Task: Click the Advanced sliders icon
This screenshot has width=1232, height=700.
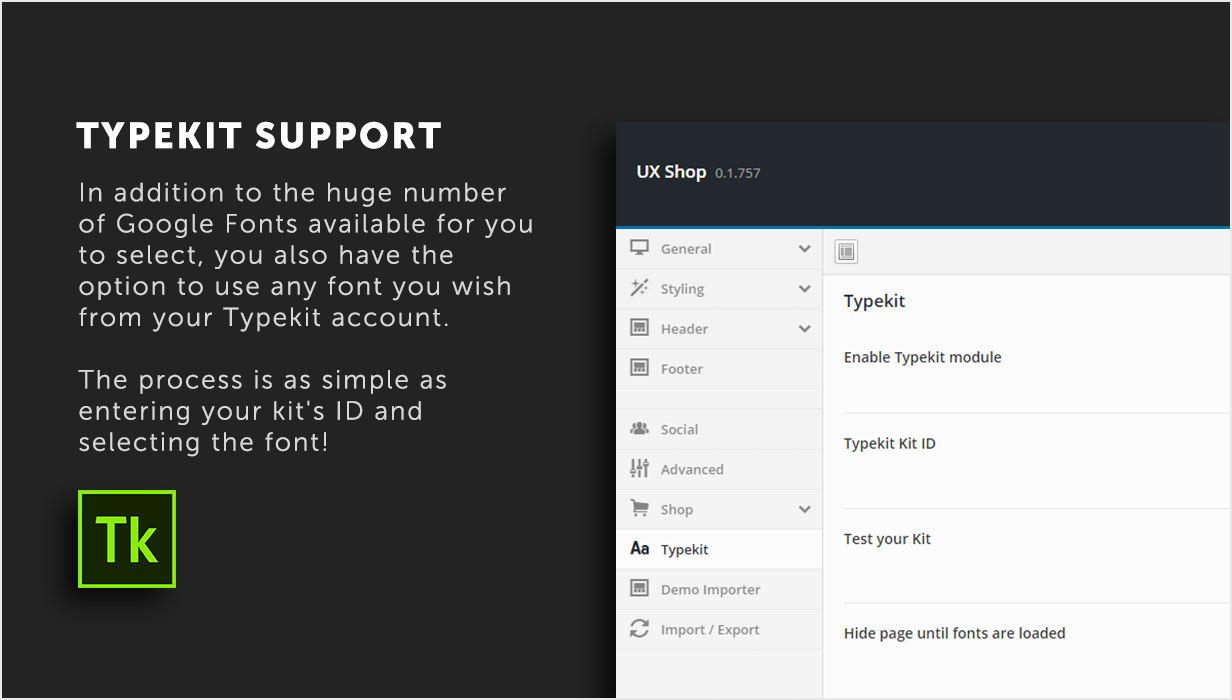Action: click(639, 468)
